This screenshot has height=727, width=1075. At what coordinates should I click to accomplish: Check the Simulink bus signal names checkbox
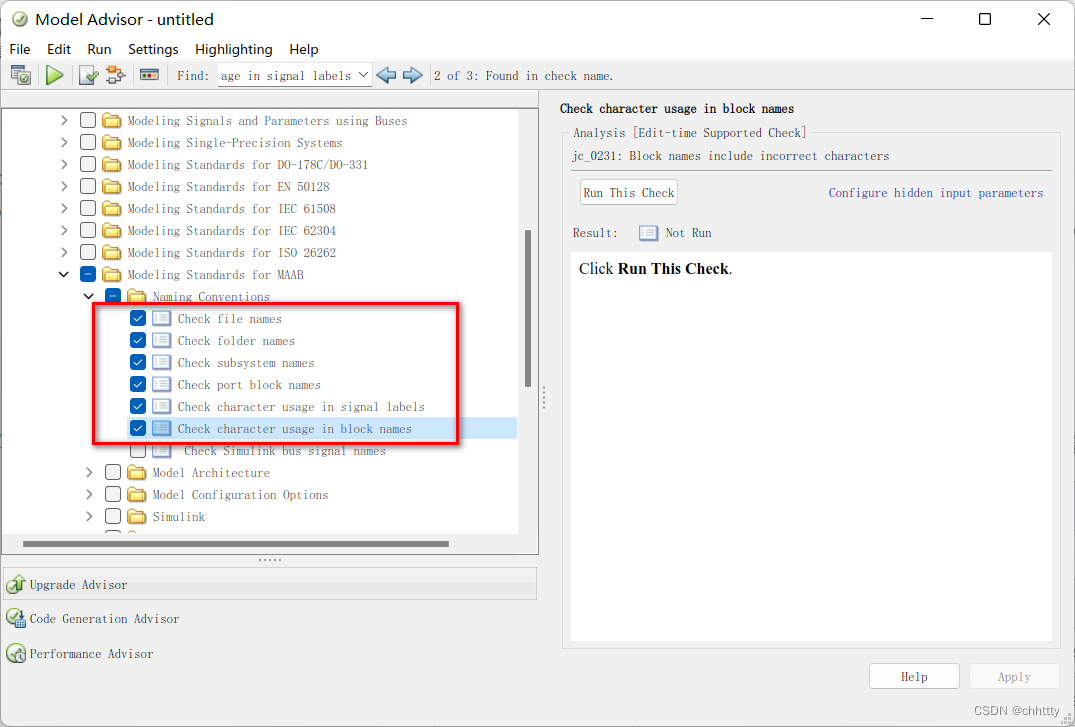point(138,451)
